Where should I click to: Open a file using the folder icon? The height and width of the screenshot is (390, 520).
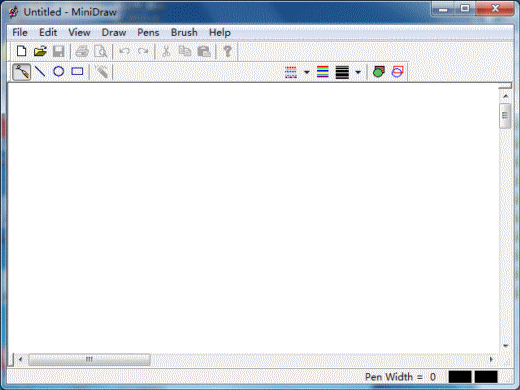click(40, 51)
